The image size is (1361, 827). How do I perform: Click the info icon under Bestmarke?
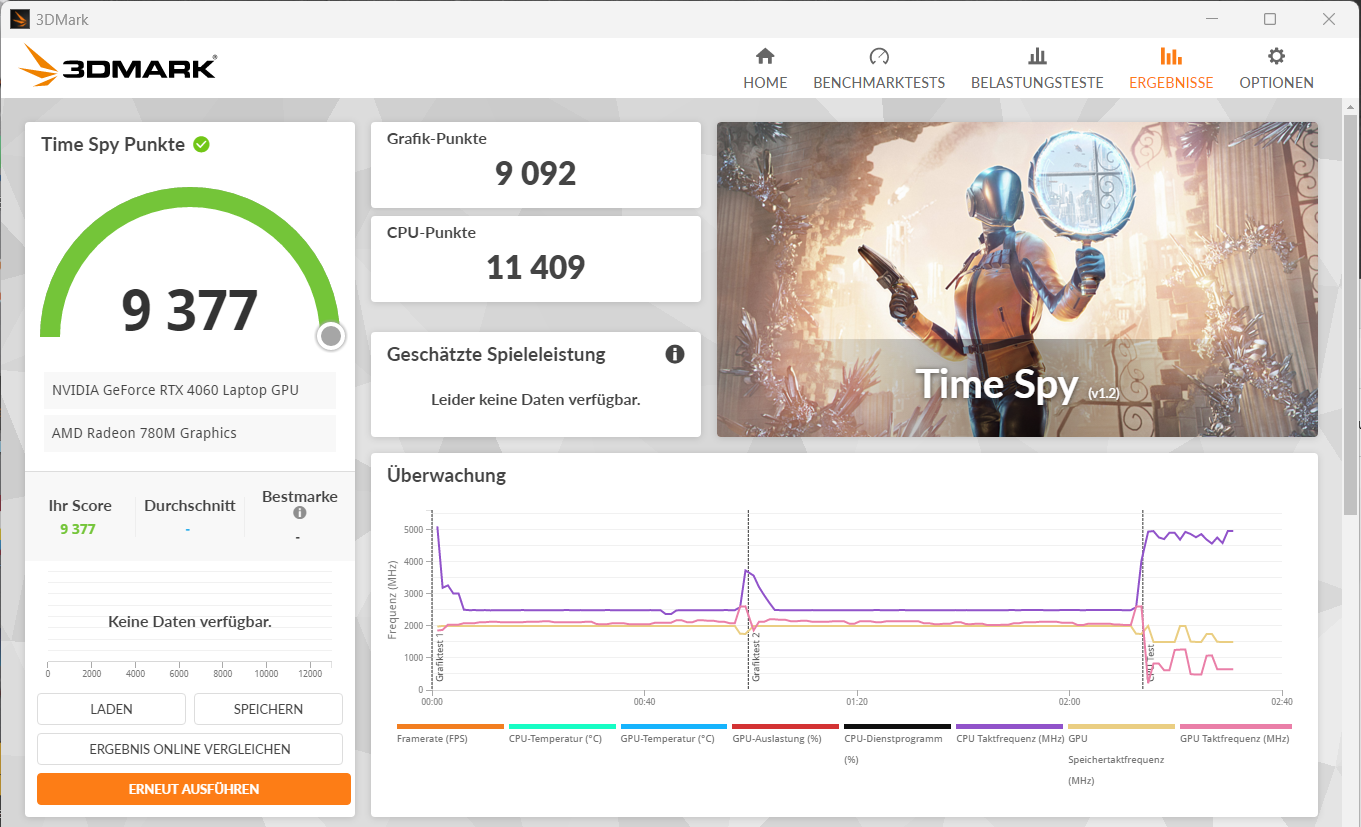pos(299,513)
